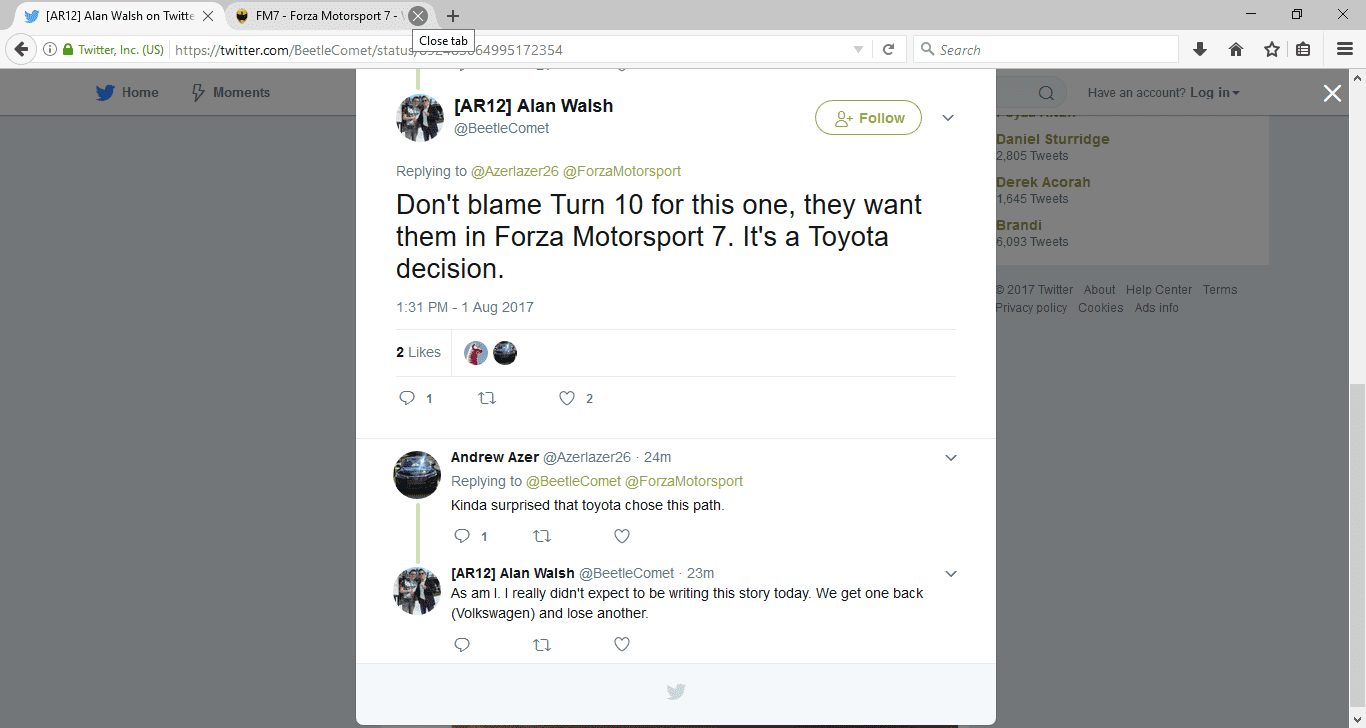This screenshot has width=1366, height=728.
Task: Open the Log in dropdown
Action: 1214,92
